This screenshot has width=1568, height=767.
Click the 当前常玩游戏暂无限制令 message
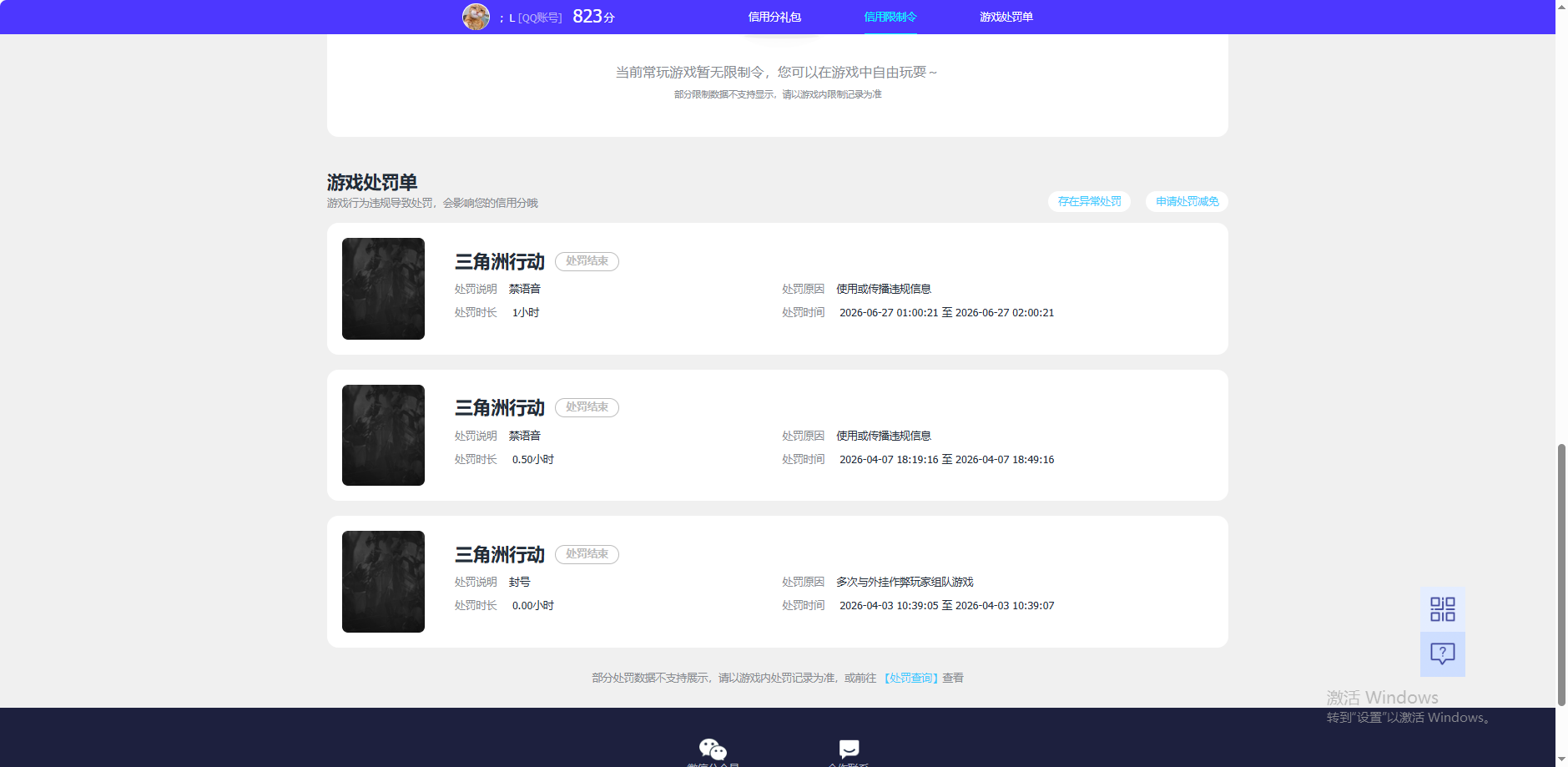coord(777,73)
